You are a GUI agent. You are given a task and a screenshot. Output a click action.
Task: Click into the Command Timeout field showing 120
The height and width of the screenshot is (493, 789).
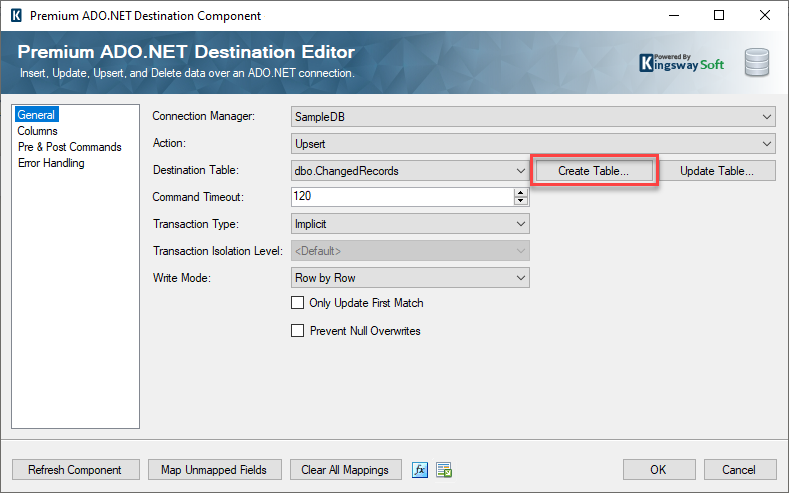tap(403, 197)
